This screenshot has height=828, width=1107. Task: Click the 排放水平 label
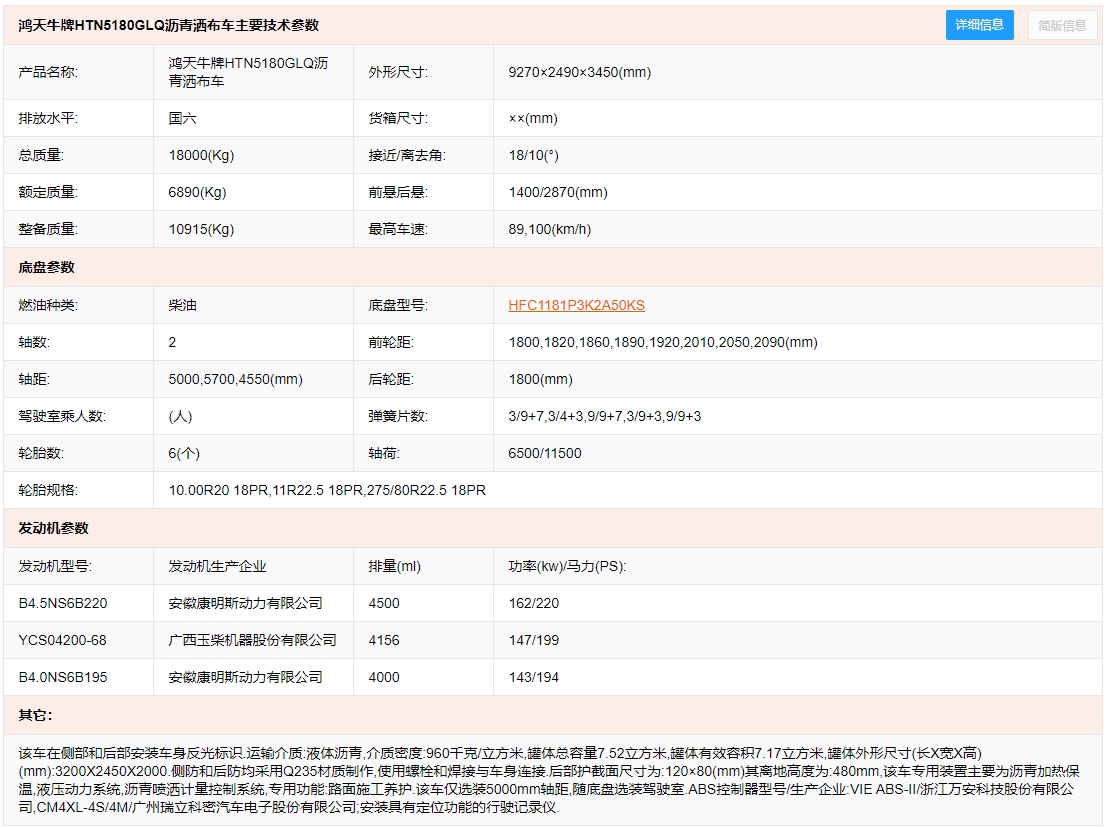click(48, 118)
